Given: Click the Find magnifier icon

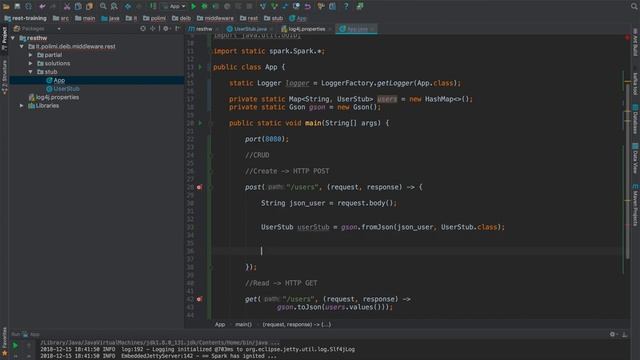Looking at the screenshot, I should tap(103, 6).
